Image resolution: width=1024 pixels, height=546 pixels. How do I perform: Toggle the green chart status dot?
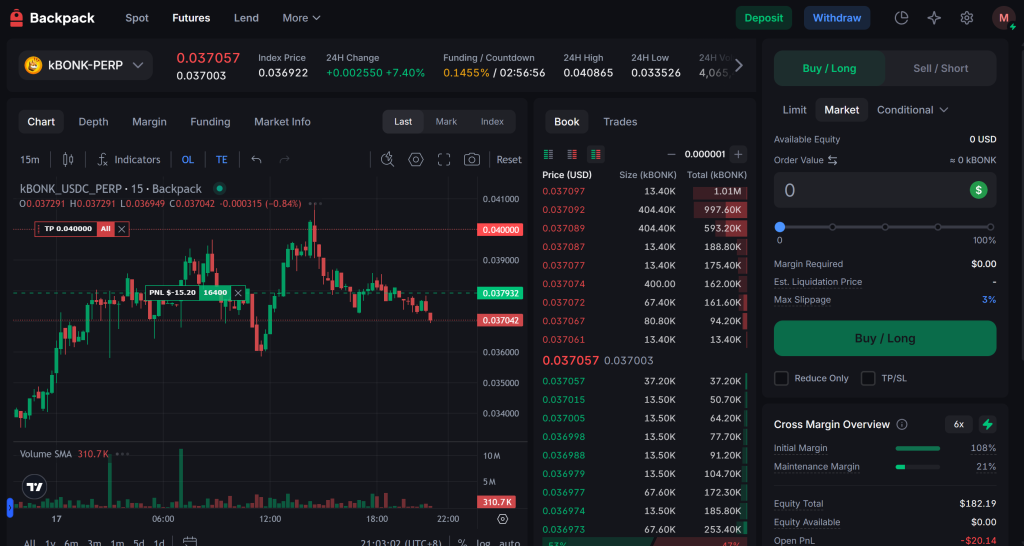tap(220, 189)
